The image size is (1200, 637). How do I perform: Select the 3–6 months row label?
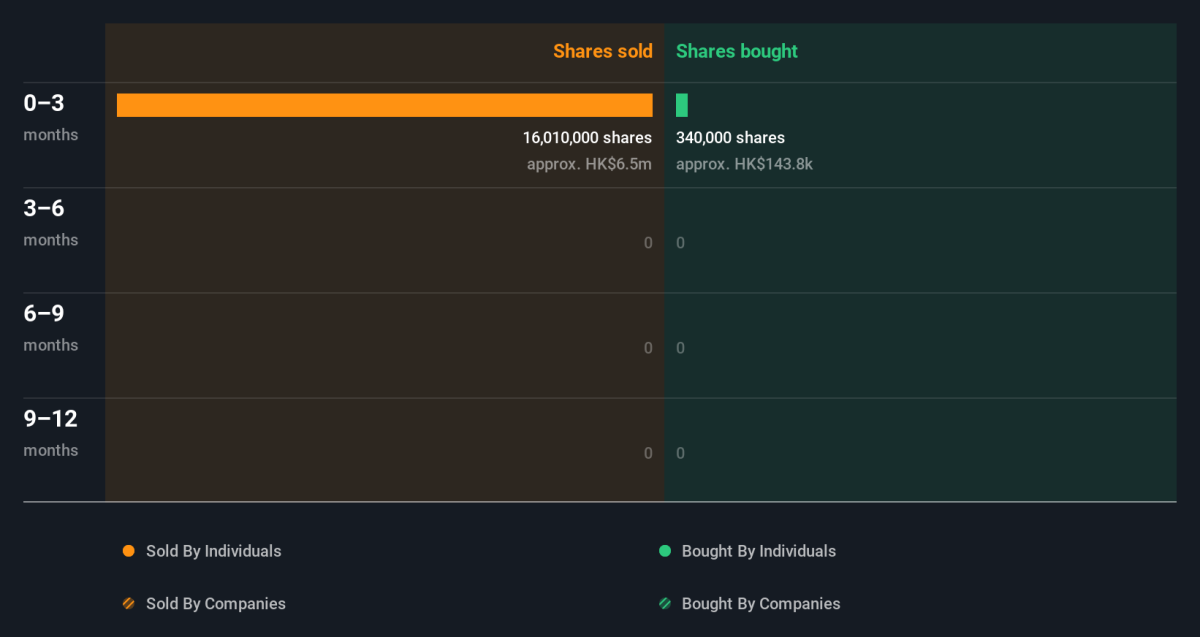click(x=51, y=222)
